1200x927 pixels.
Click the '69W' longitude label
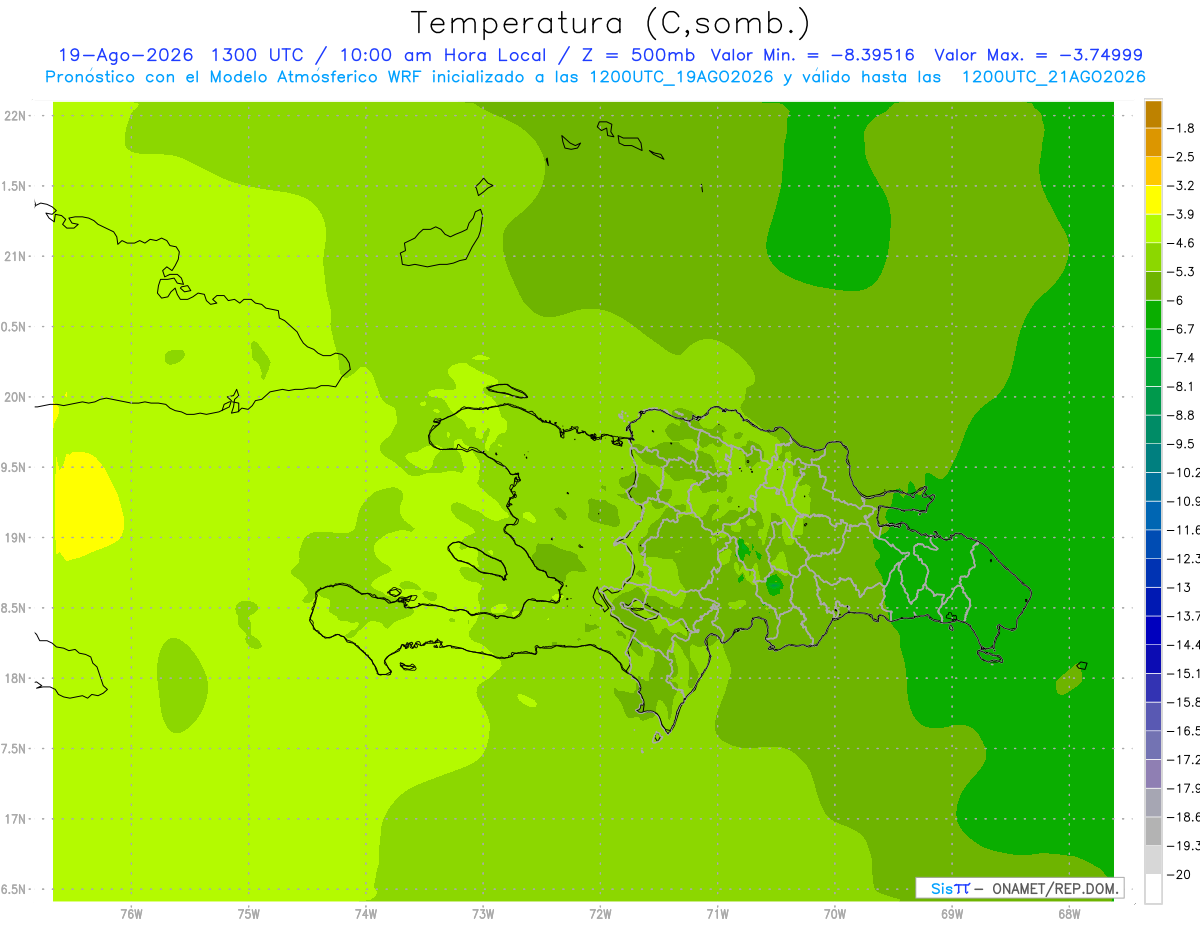pyautogui.click(x=952, y=913)
